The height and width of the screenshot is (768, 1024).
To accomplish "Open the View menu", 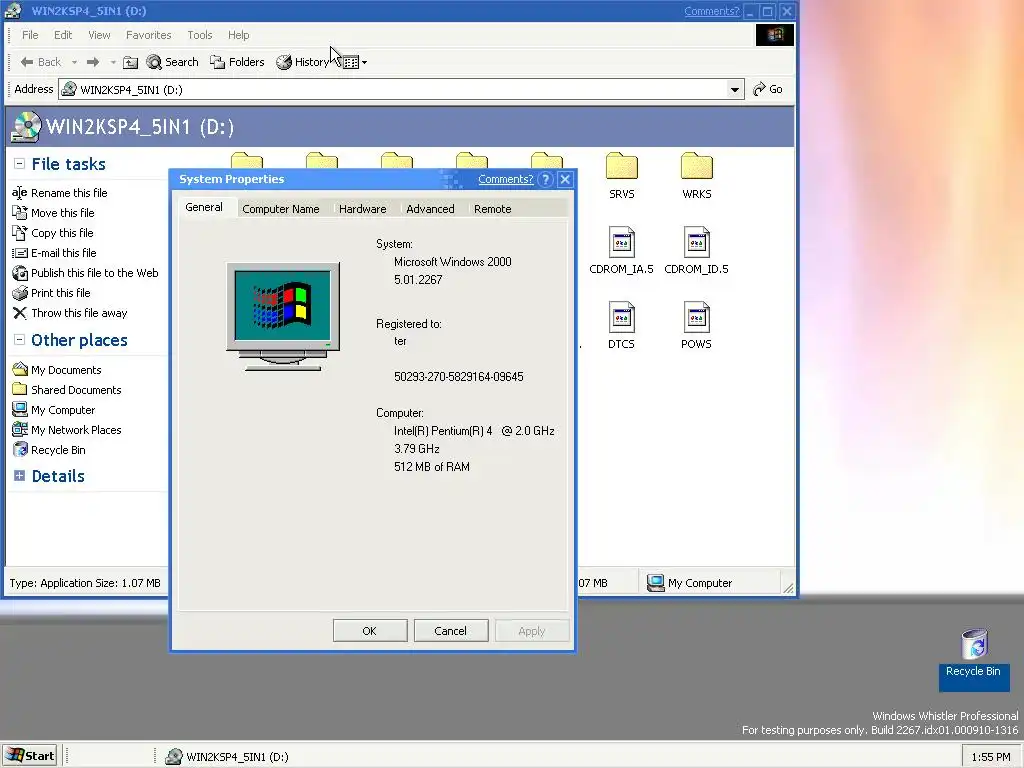I will point(99,35).
